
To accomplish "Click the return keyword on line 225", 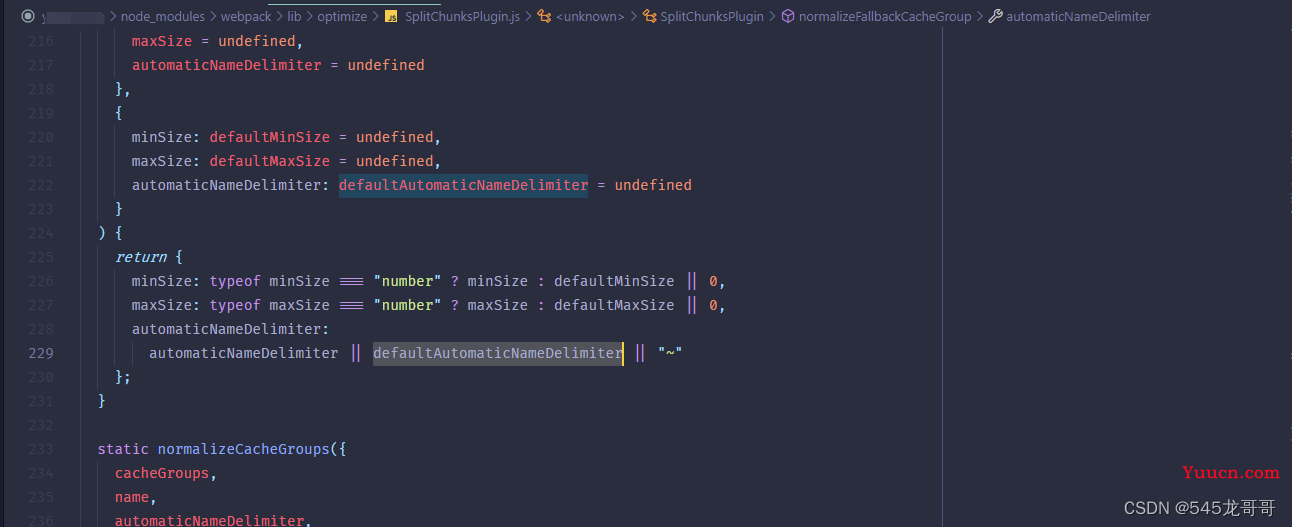I will coord(141,257).
